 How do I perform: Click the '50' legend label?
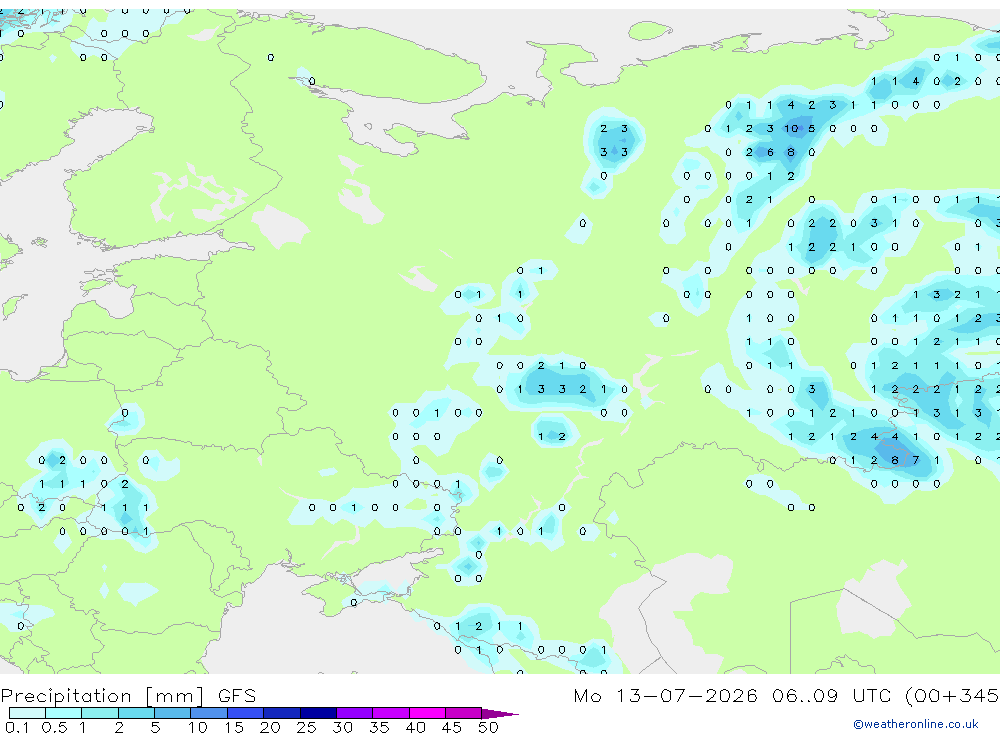click(x=488, y=727)
